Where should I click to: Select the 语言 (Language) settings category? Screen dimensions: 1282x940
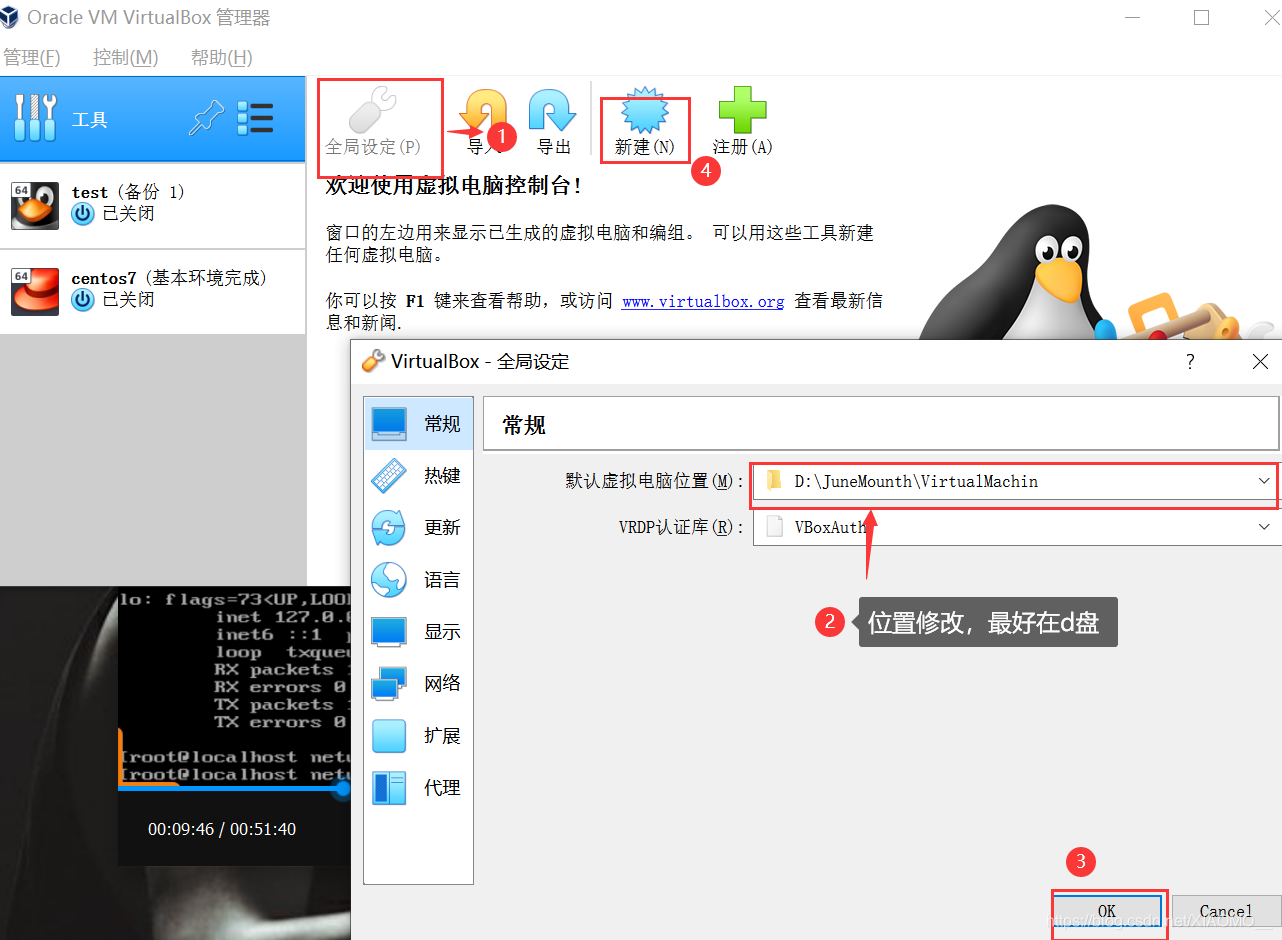coord(418,579)
